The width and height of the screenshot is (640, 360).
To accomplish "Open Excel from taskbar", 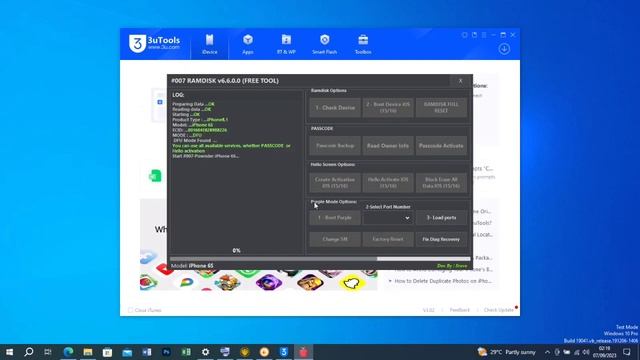I will click(186, 352).
